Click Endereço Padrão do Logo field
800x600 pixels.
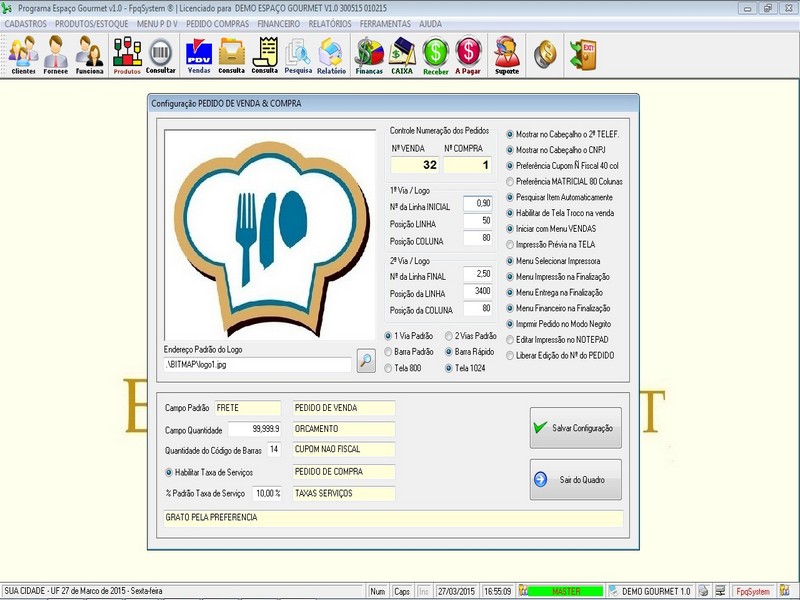pos(258,365)
